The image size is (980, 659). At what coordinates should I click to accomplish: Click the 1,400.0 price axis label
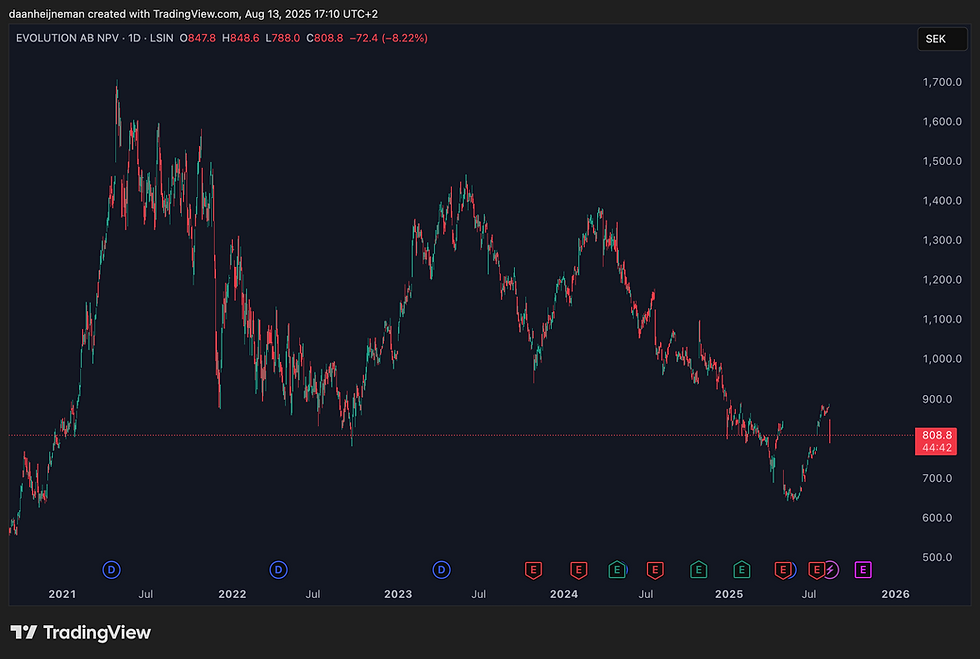pyautogui.click(x=942, y=201)
